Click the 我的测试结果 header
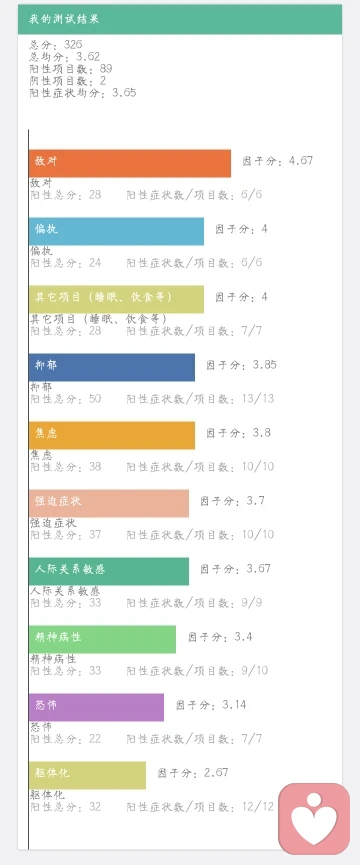 point(180,19)
